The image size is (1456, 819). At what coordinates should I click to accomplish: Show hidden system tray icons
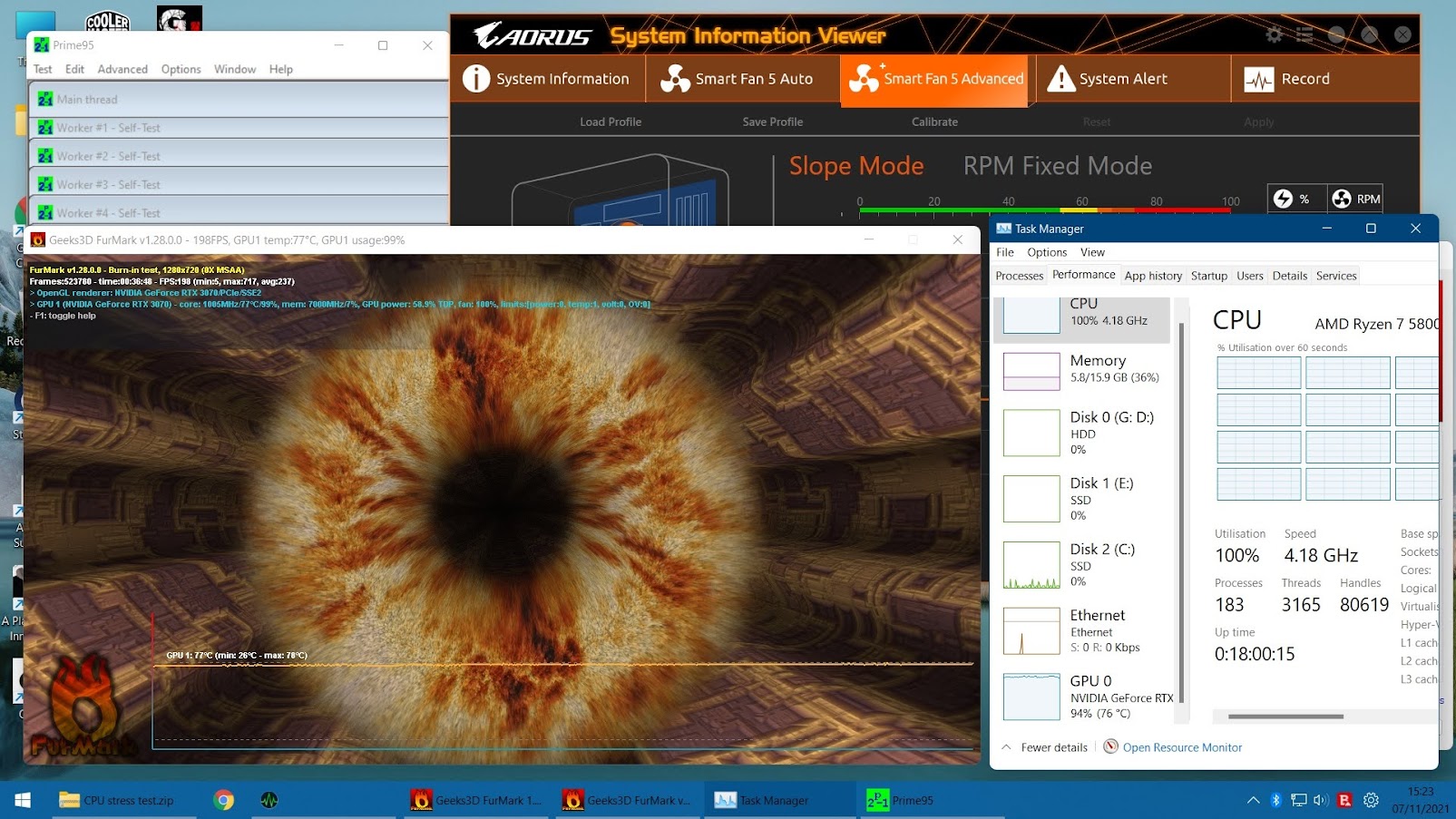coord(1253,800)
